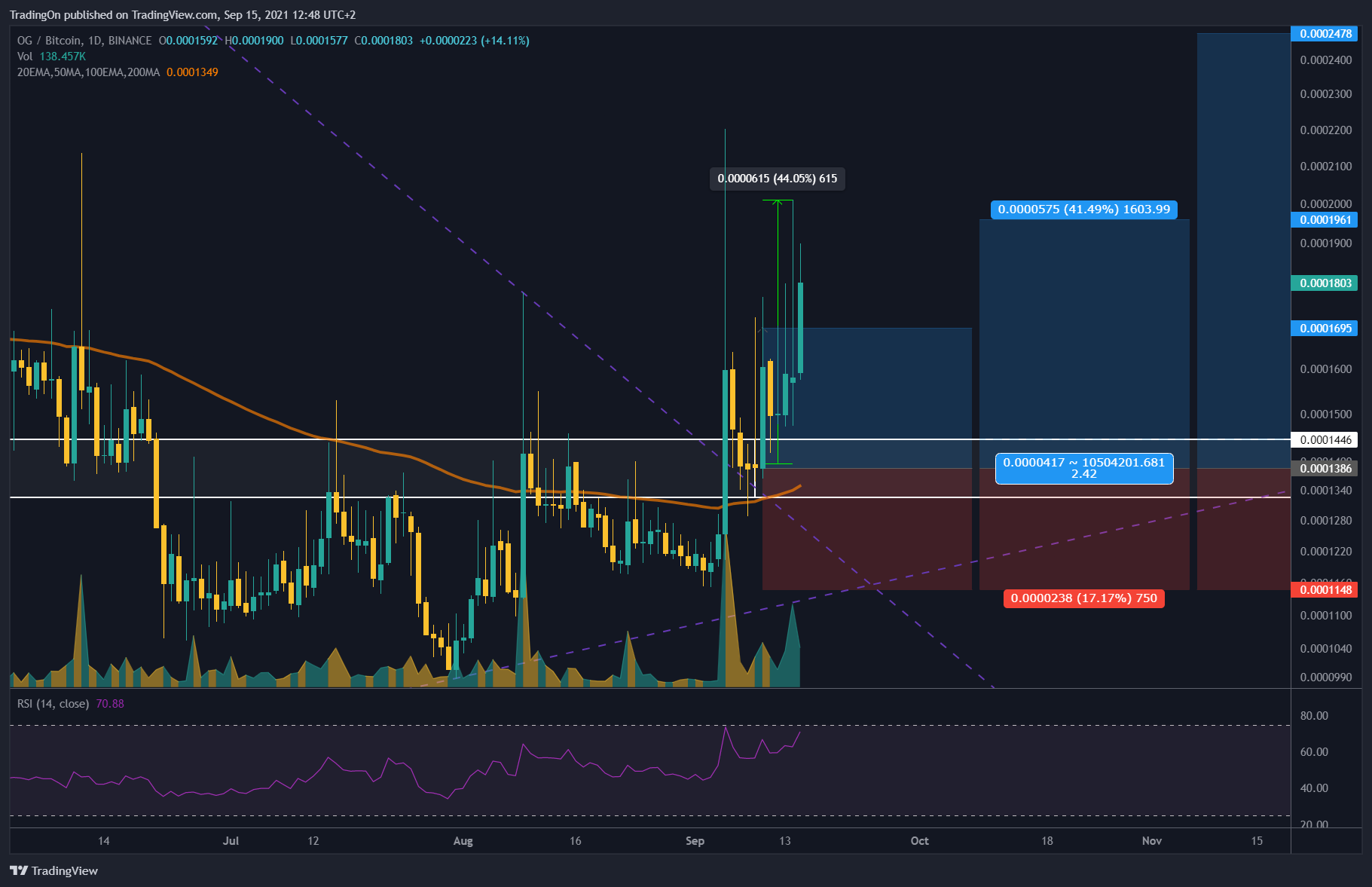This screenshot has width=1372, height=887.
Task: Click the 0.0001695 blue price label
Action: [x=1324, y=328]
